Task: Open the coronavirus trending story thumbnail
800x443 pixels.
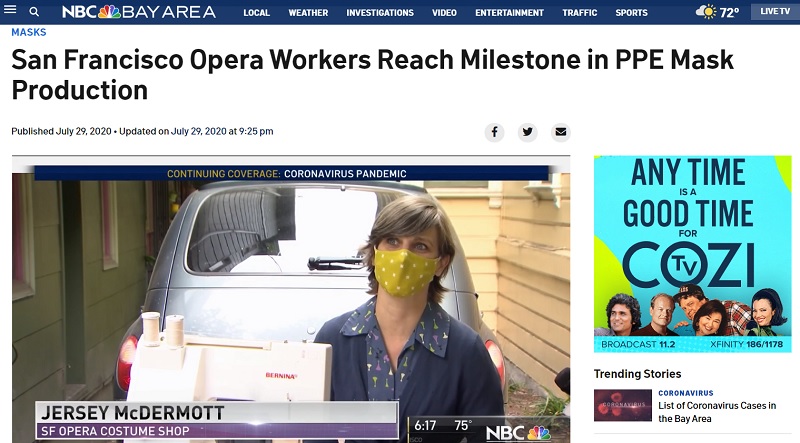Action: pos(622,405)
